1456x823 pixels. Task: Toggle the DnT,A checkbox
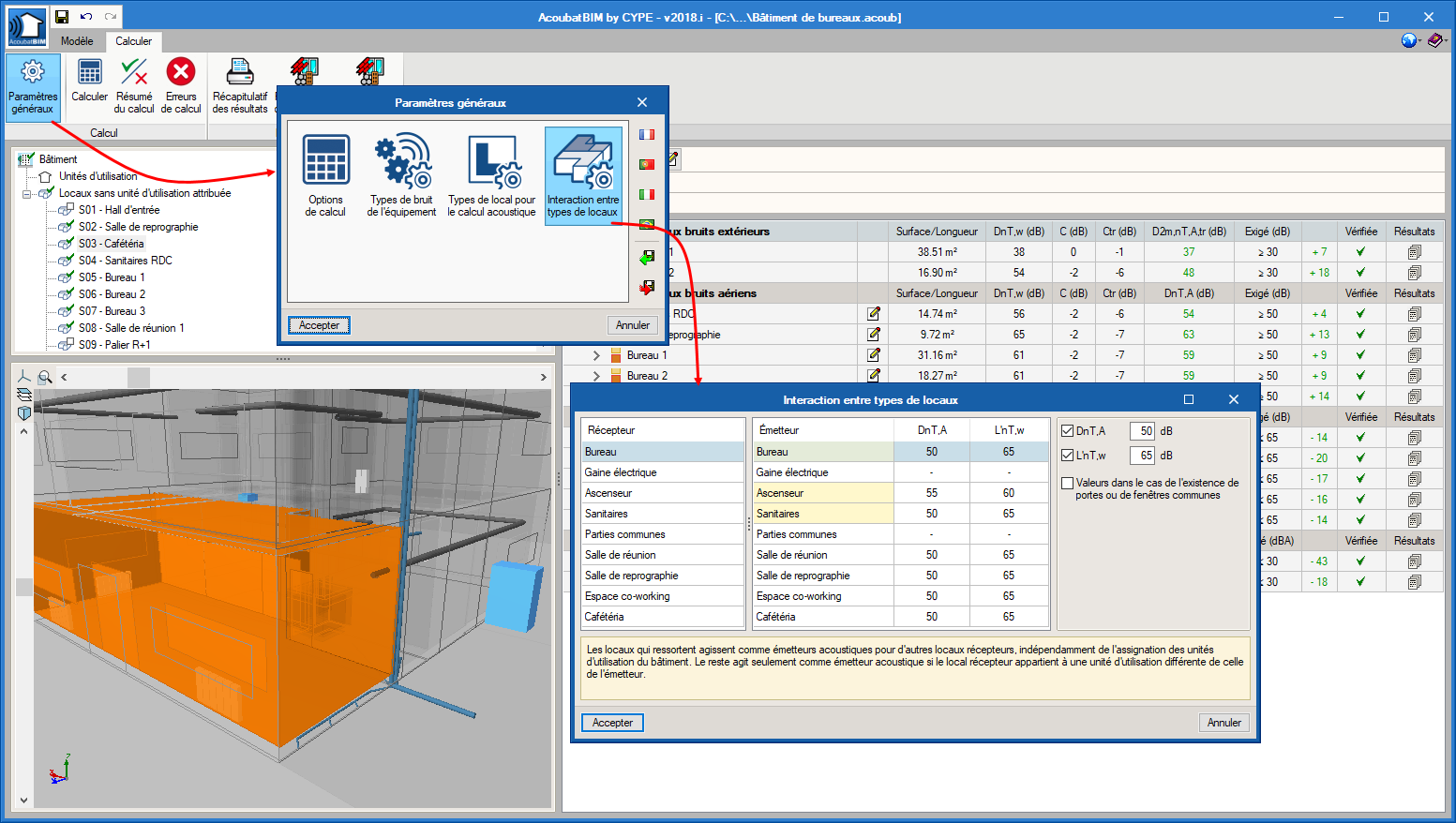1067,431
